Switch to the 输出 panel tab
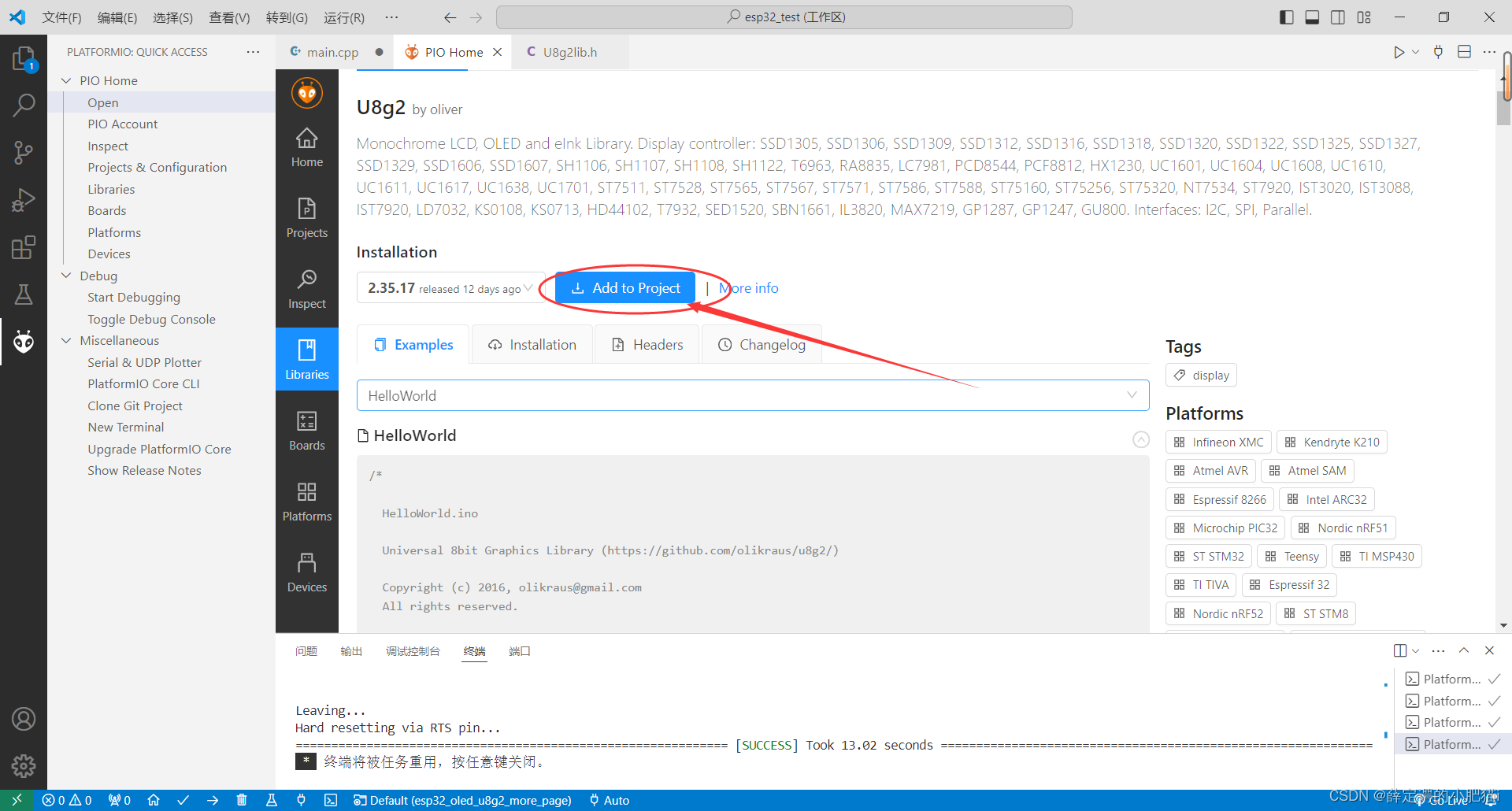This screenshot has width=1512, height=811. click(x=351, y=651)
